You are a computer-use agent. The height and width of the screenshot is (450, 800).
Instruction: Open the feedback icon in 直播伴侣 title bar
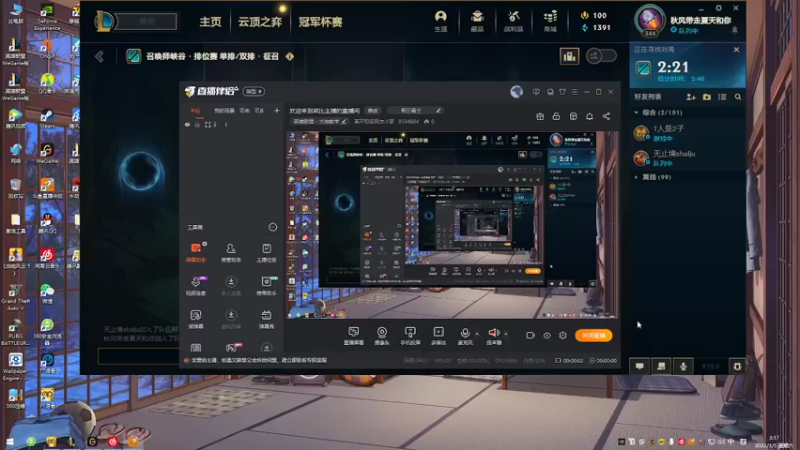point(536,92)
